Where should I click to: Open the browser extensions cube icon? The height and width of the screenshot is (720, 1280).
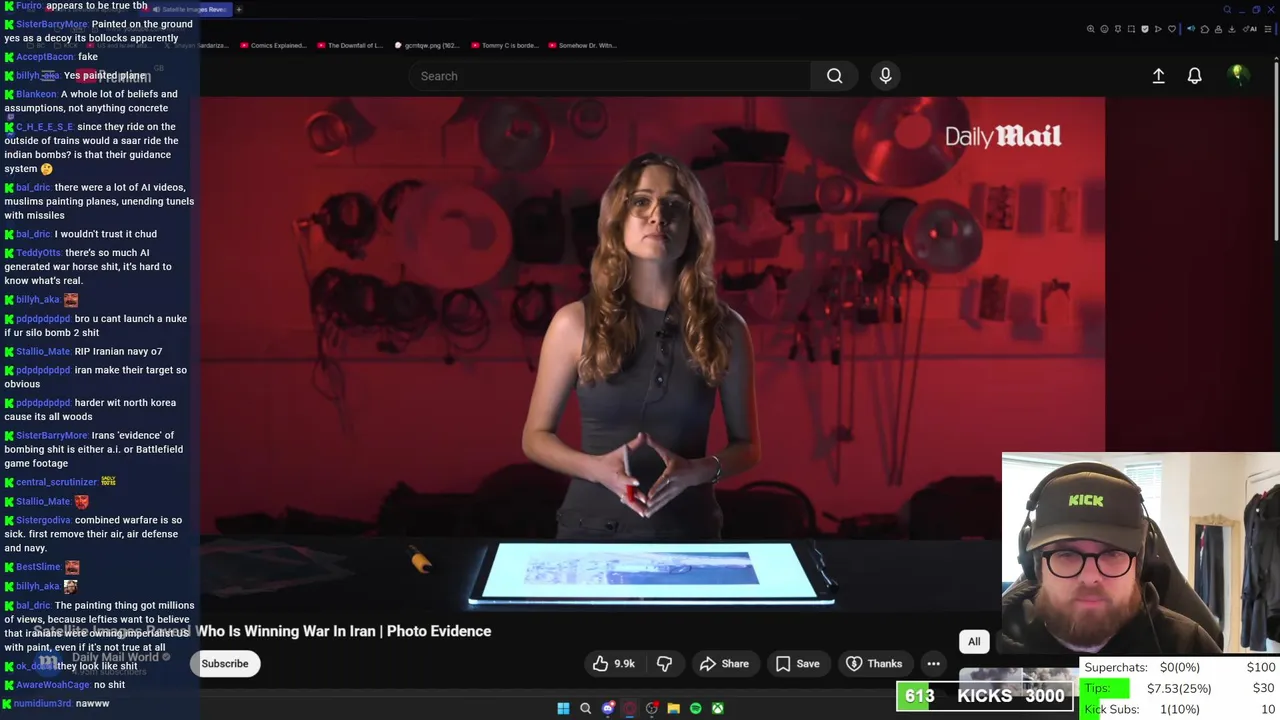tap(1205, 29)
